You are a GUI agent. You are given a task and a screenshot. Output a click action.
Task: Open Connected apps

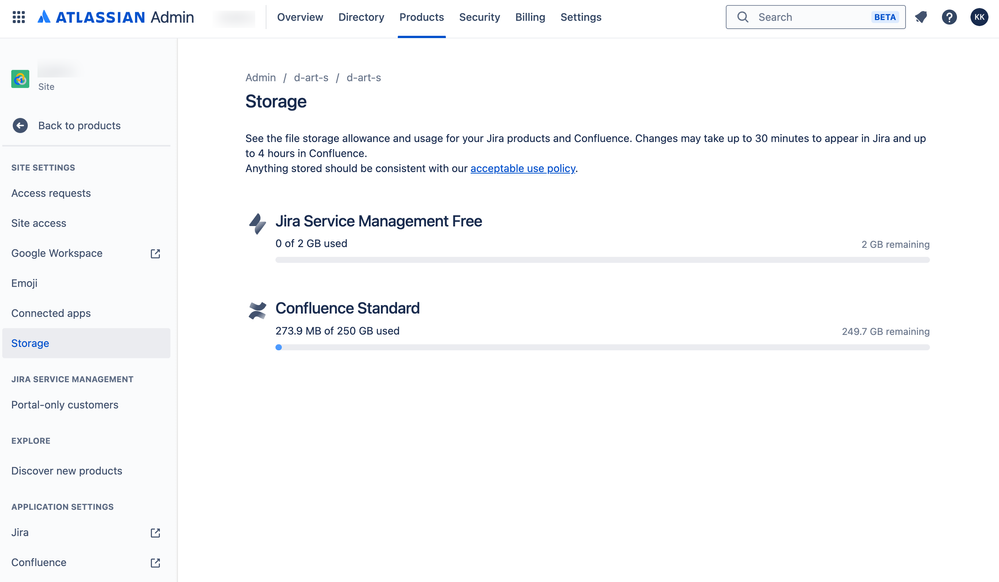point(51,313)
